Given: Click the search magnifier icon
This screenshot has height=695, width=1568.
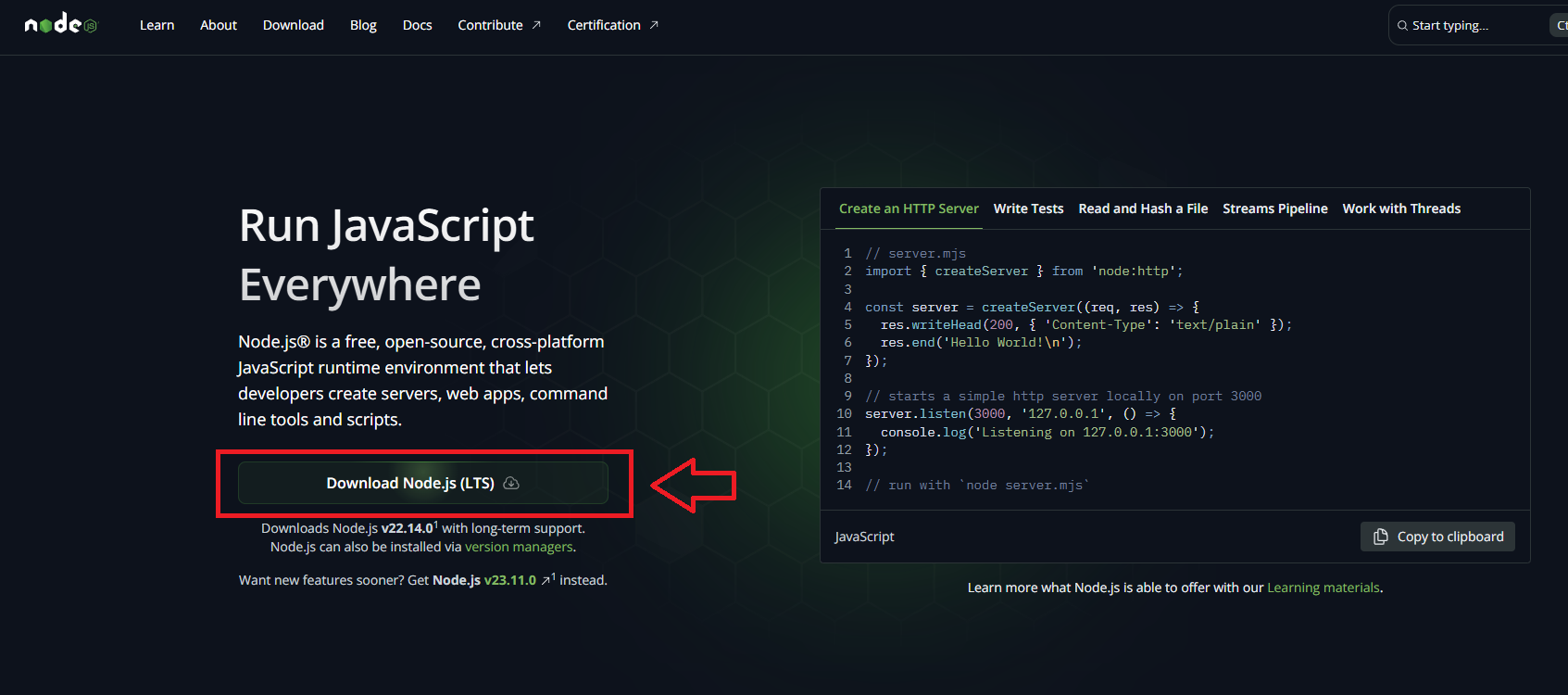Looking at the screenshot, I should click(x=1402, y=26).
